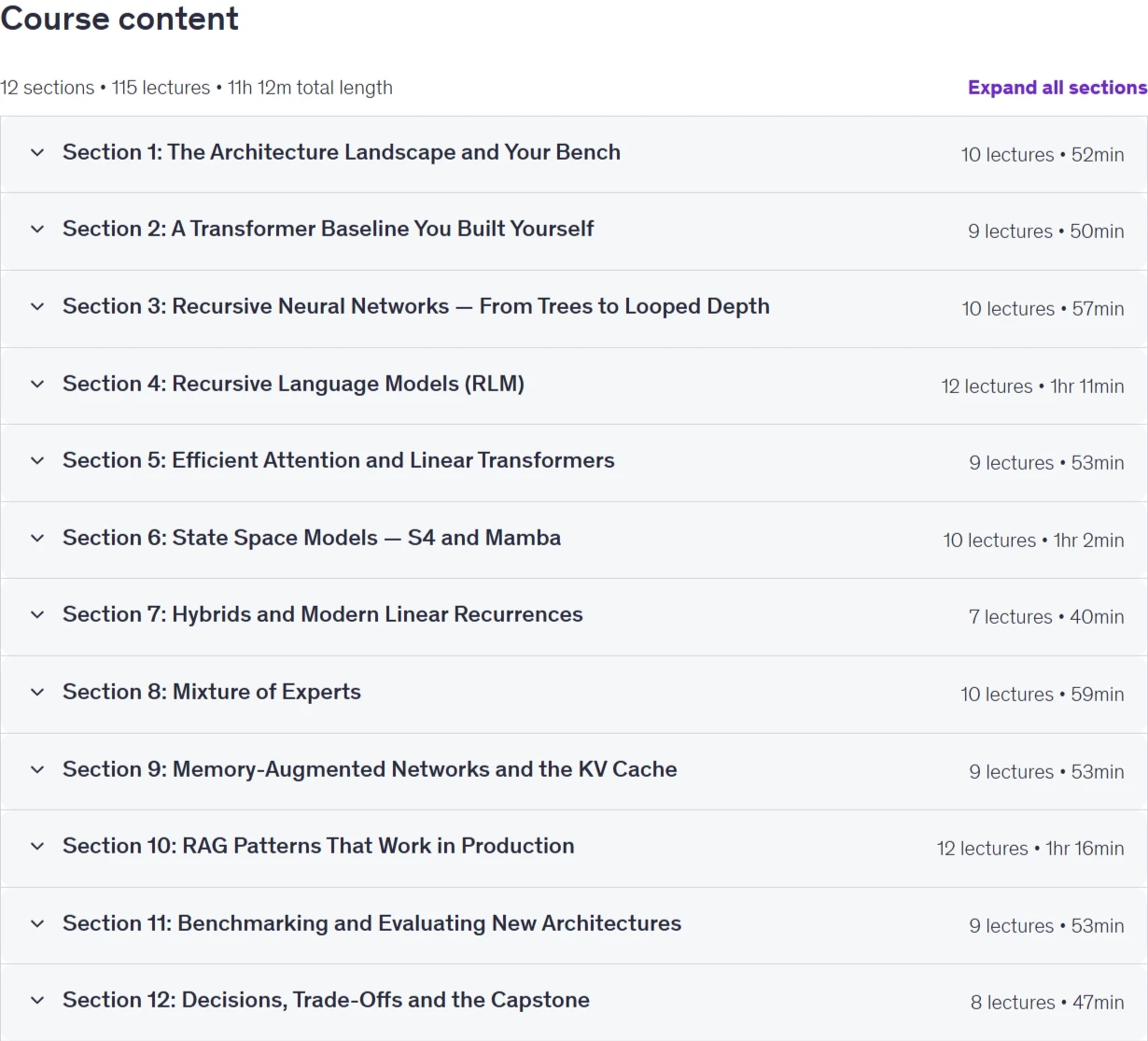Image resolution: width=1148 pixels, height=1041 pixels.
Task: Select 'Mixture of Experts' section title
Action: pos(267,692)
